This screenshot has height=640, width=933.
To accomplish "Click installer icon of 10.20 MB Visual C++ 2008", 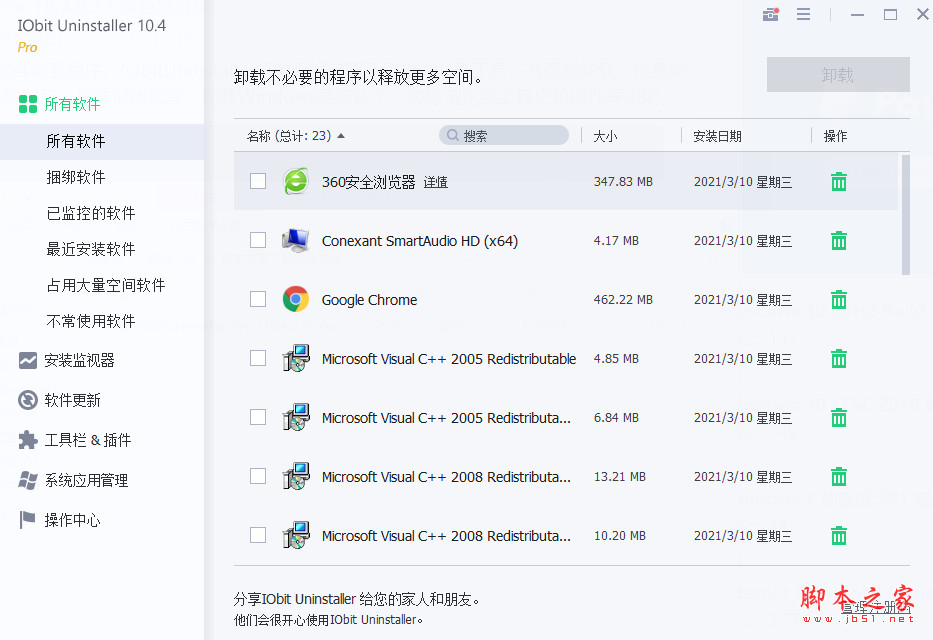I will pyautogui.click(x=296, y=535).
